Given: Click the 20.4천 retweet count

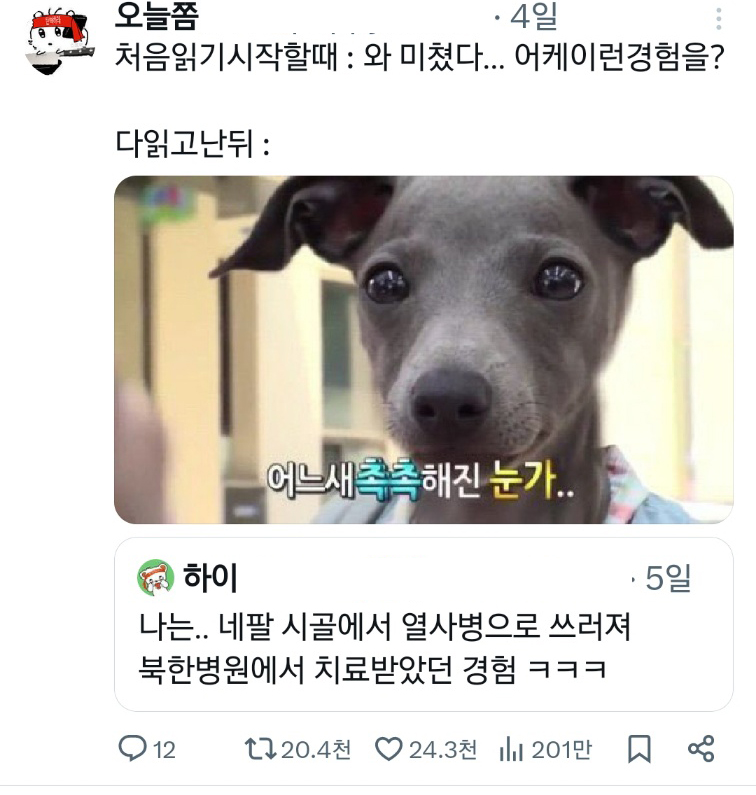Looking at the screenshot, I should [x=316, y=749].
